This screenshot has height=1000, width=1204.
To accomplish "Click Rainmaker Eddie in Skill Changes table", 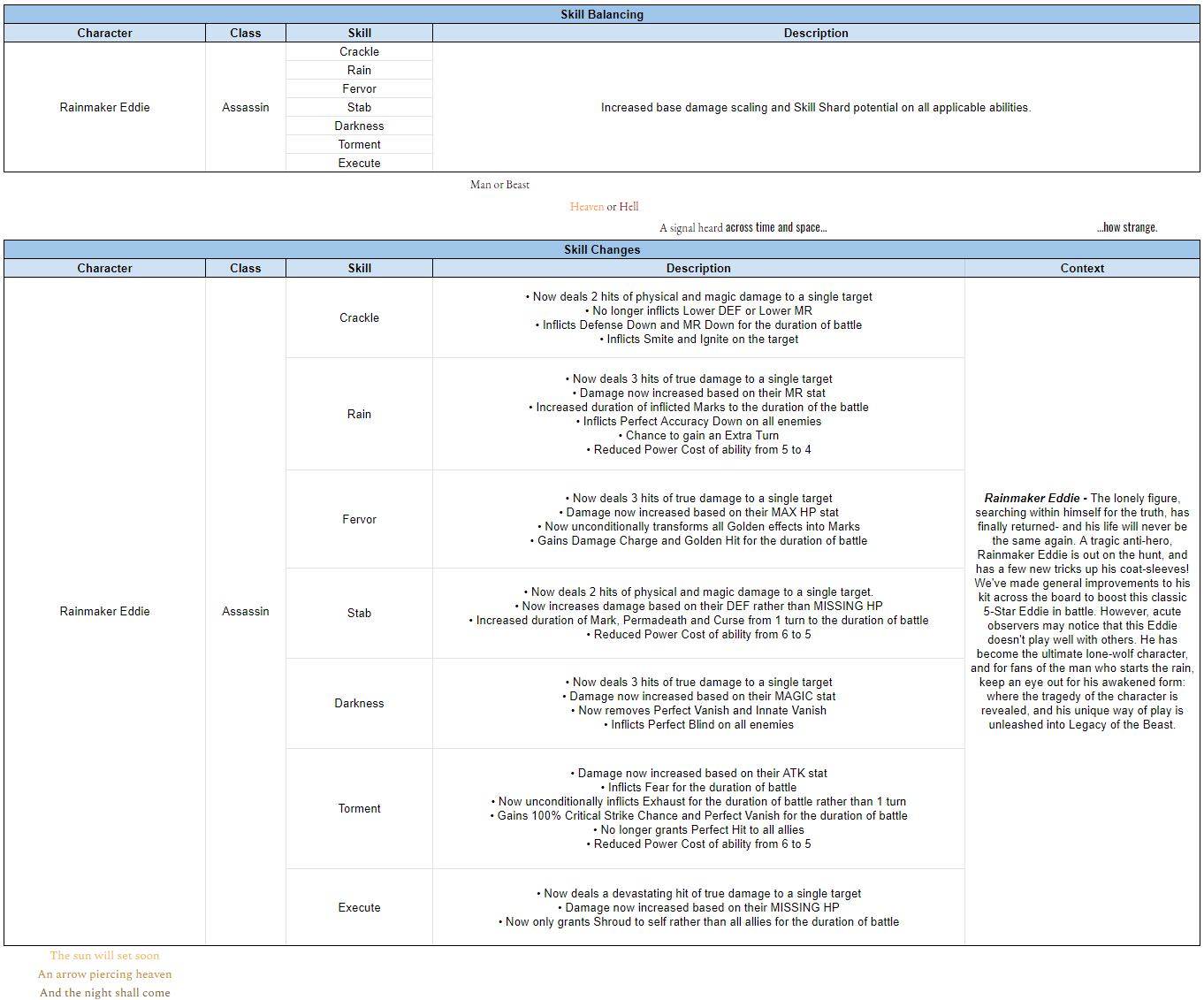I will 104,611.
